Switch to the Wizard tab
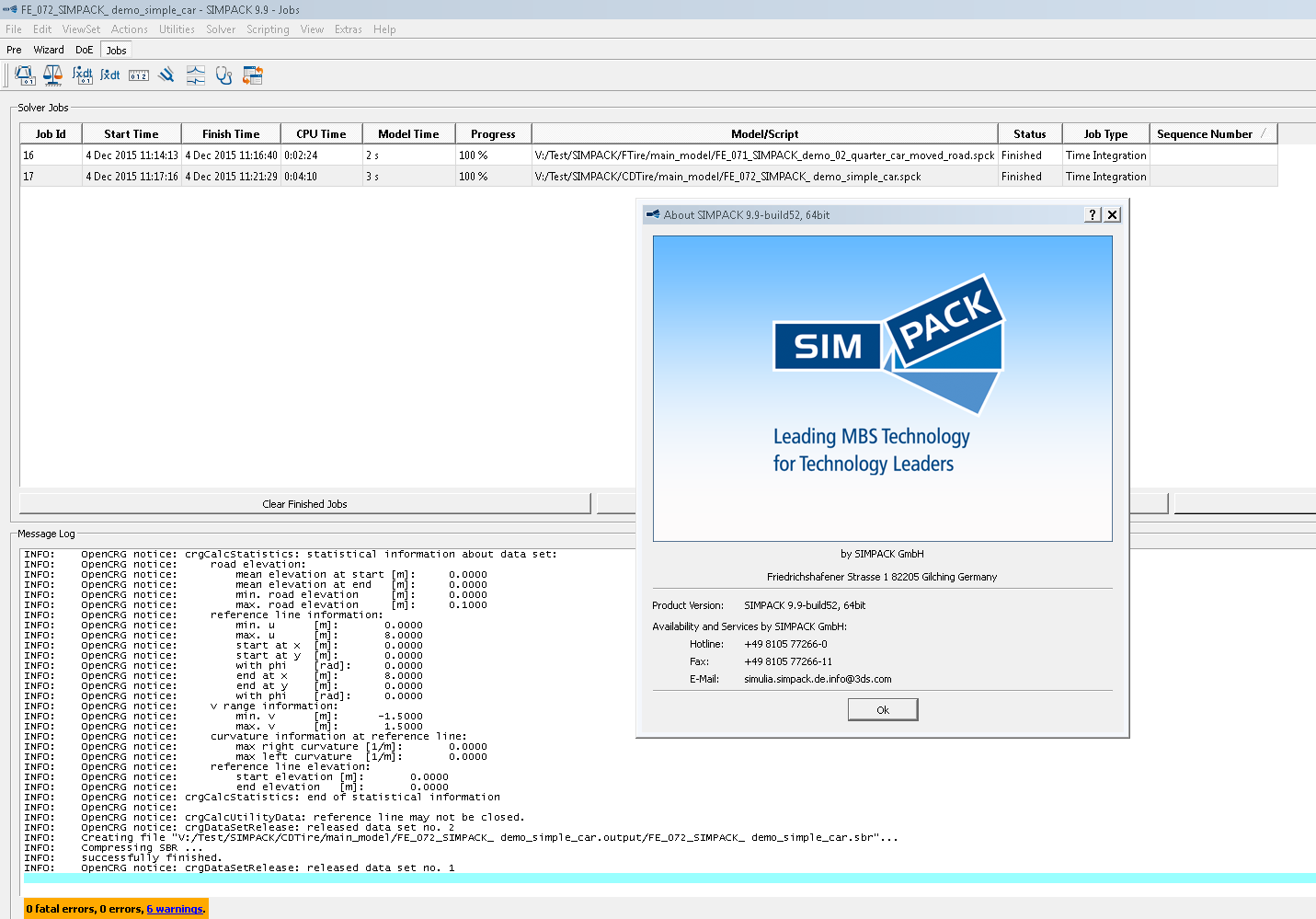 point(49,50)
